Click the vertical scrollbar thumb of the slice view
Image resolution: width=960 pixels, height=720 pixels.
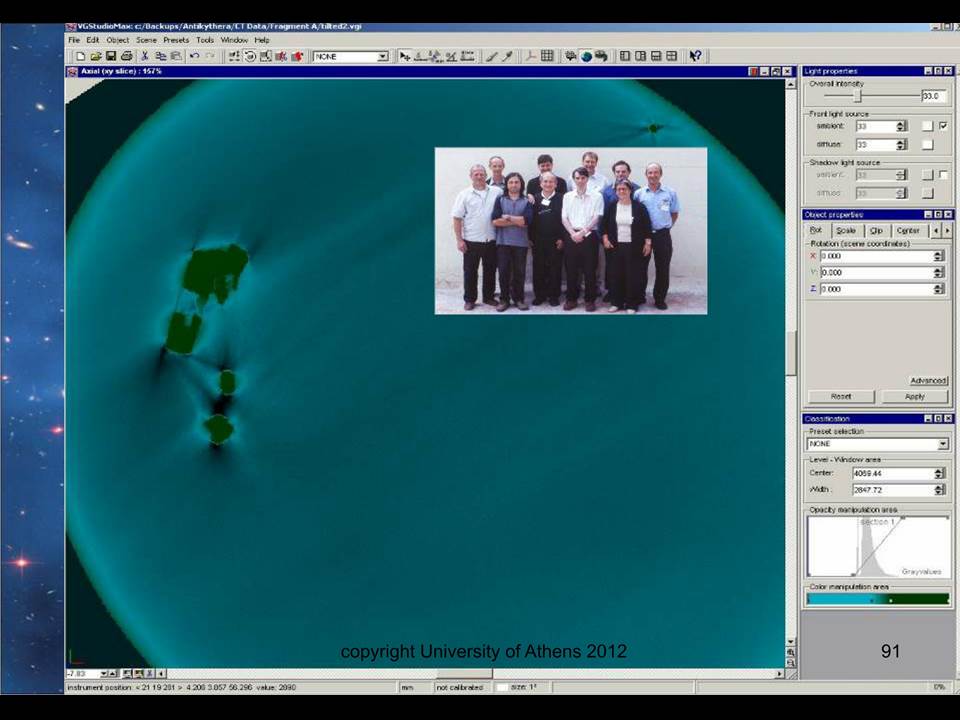point(791,353)
